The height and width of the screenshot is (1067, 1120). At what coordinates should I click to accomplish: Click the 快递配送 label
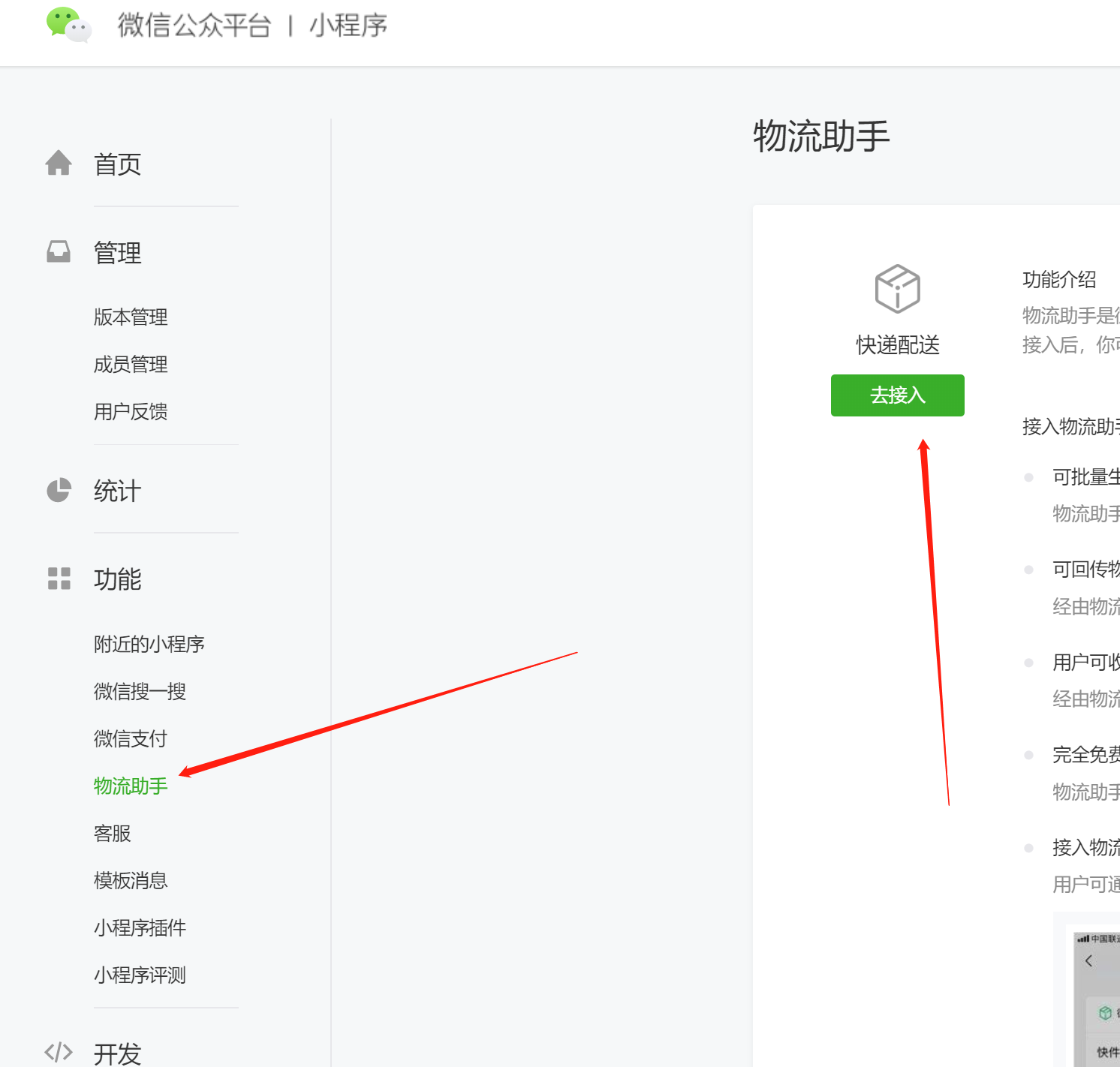coord(898,345)
